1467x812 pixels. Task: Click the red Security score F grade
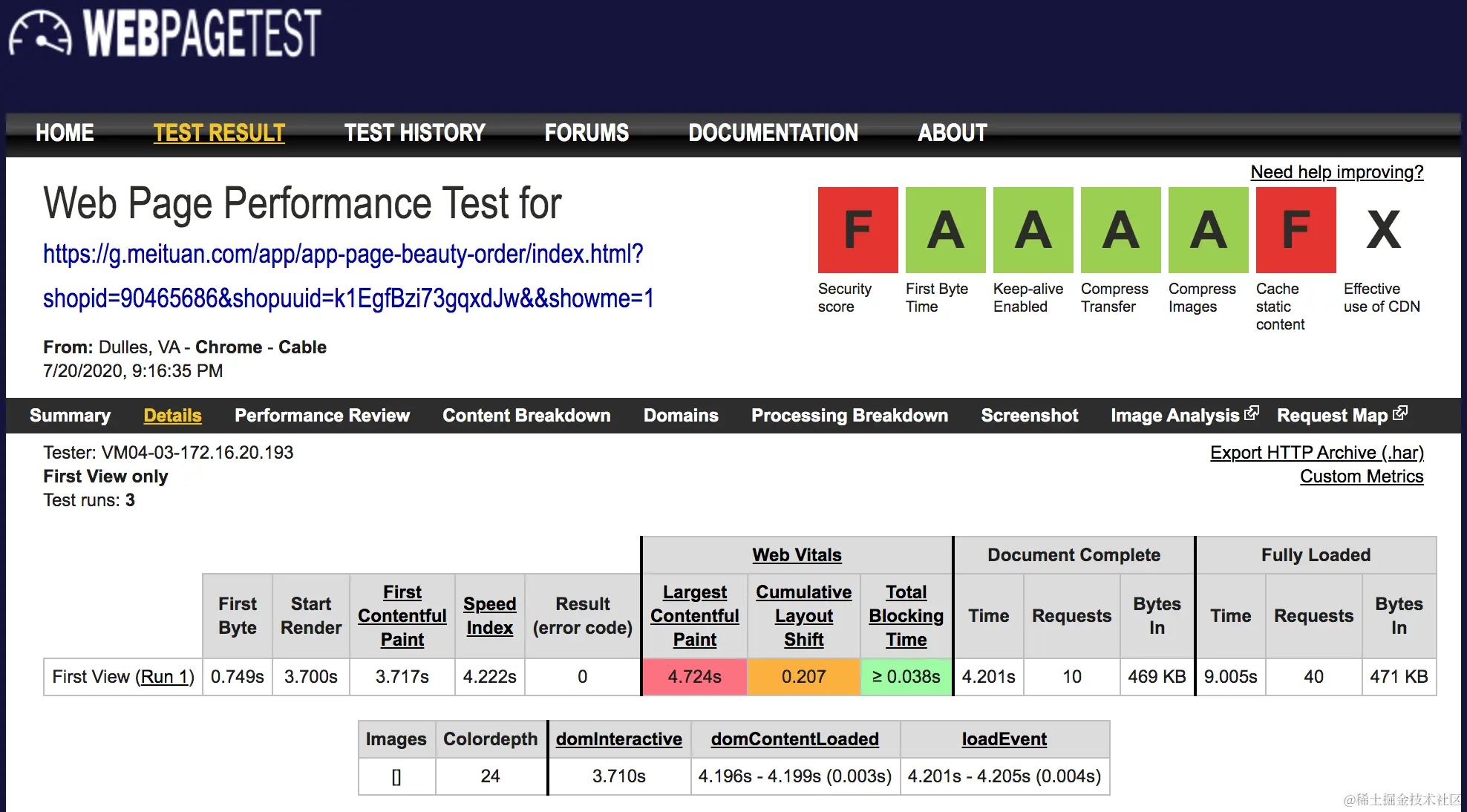[857, 230]
